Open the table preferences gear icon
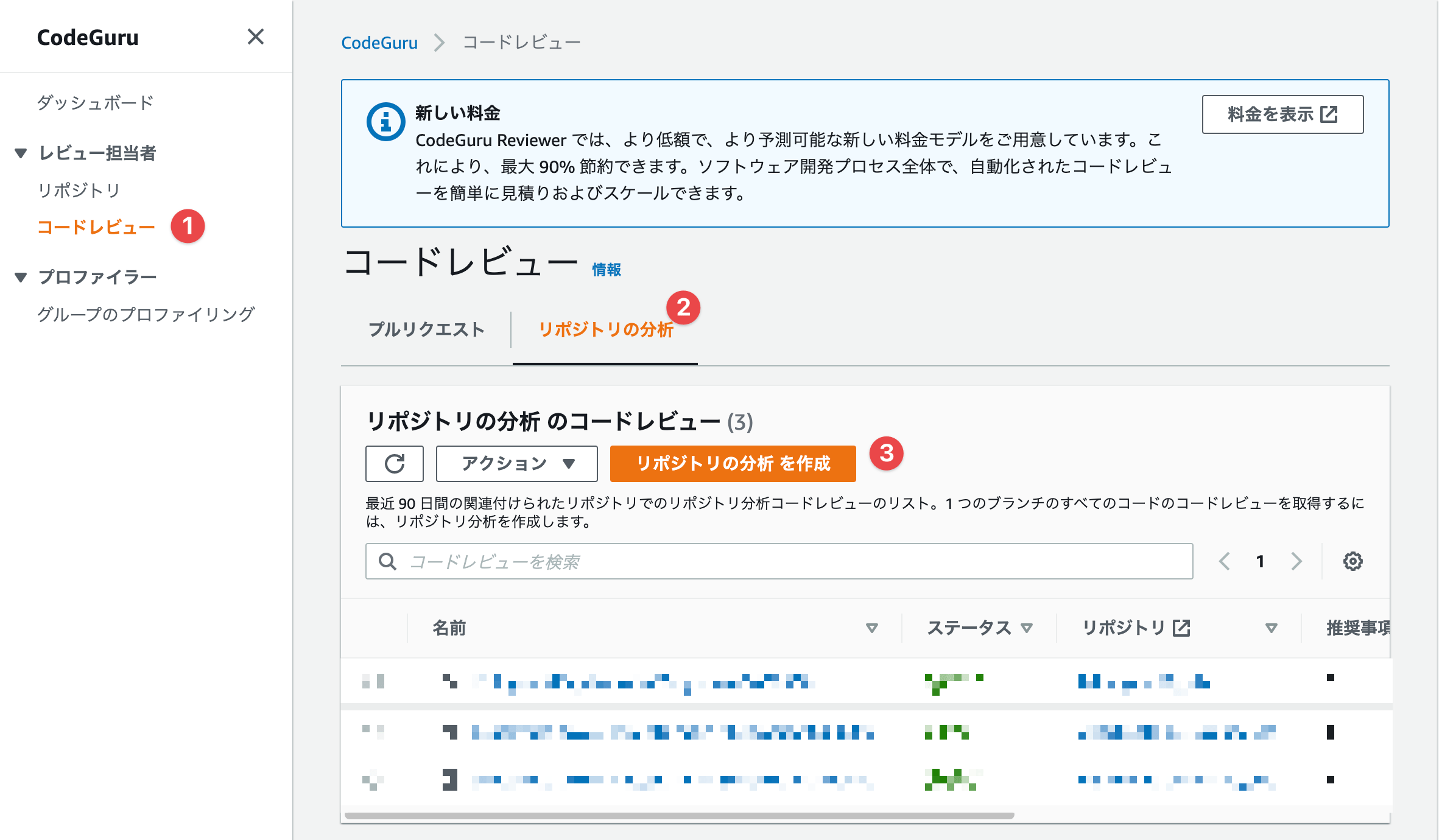This screenshot has width=1442, height=840. pyautogui.click(x=1353, y=561)
